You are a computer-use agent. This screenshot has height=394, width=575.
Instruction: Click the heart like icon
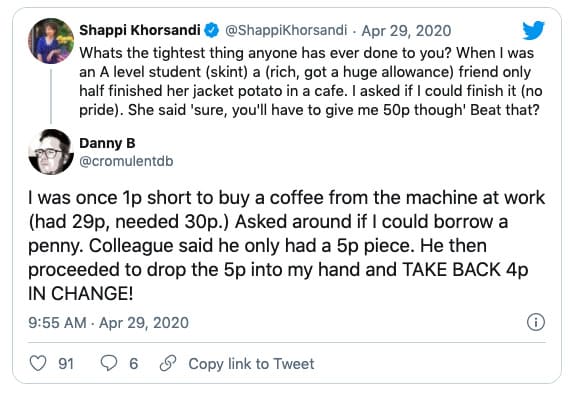pyautogui.click(x=38, y=363)
